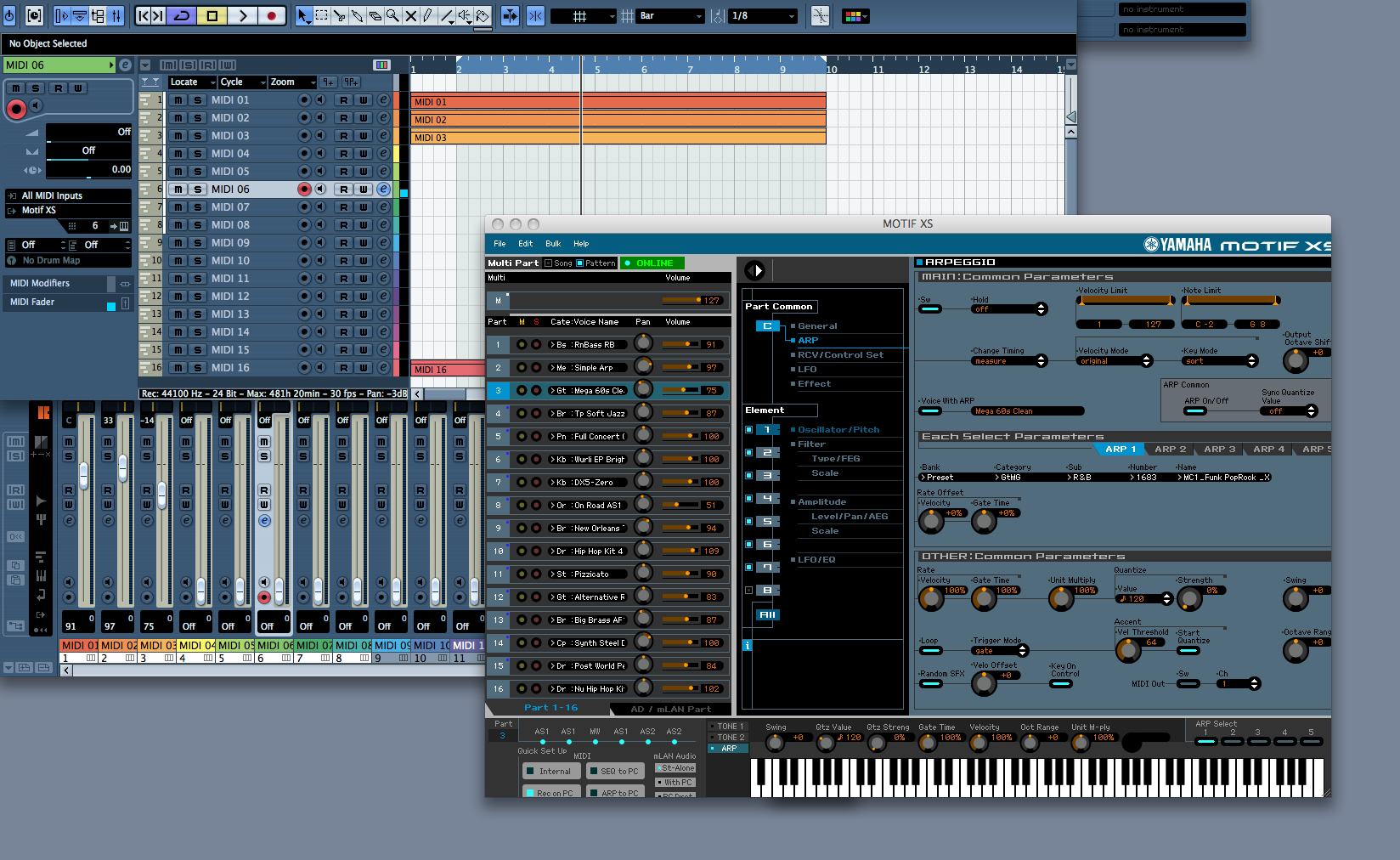Click the Internal quick setup button
Image resolution: width=1400 pixels, height=860 pixels.
point(550,771)
